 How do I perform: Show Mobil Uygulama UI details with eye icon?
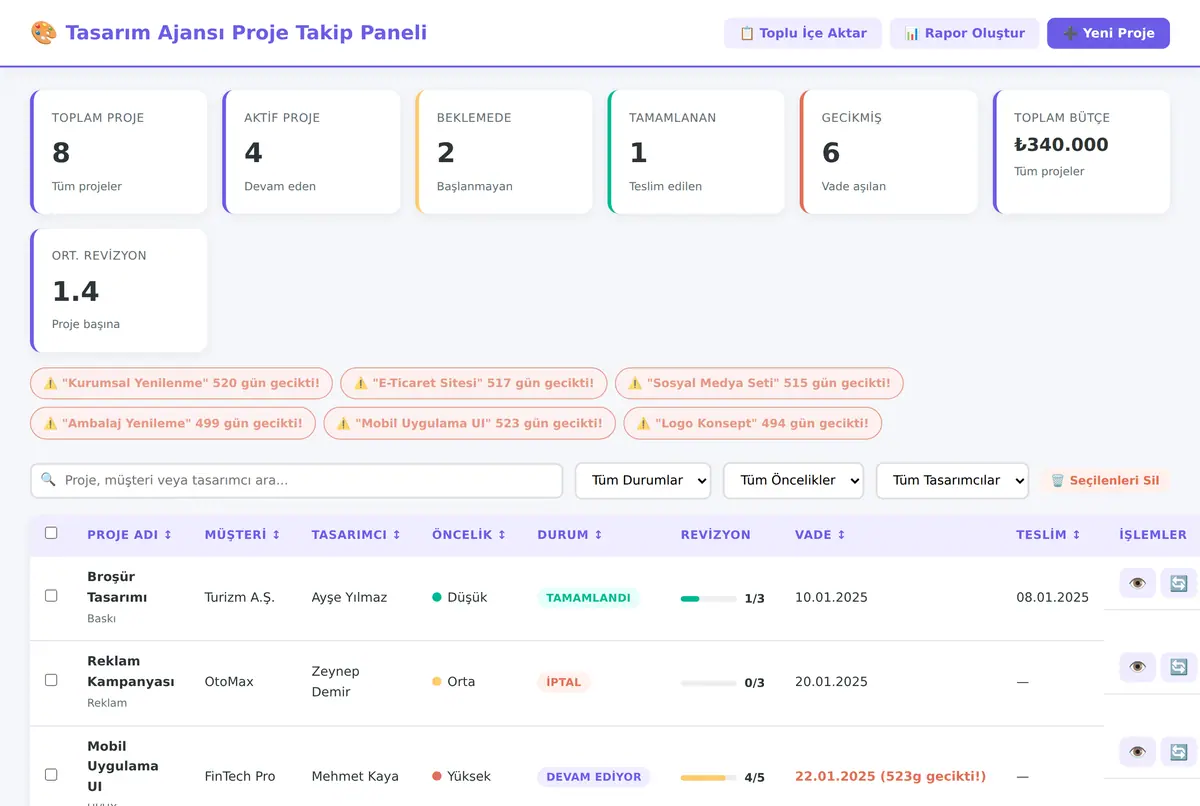click(x=1137, y=752)
